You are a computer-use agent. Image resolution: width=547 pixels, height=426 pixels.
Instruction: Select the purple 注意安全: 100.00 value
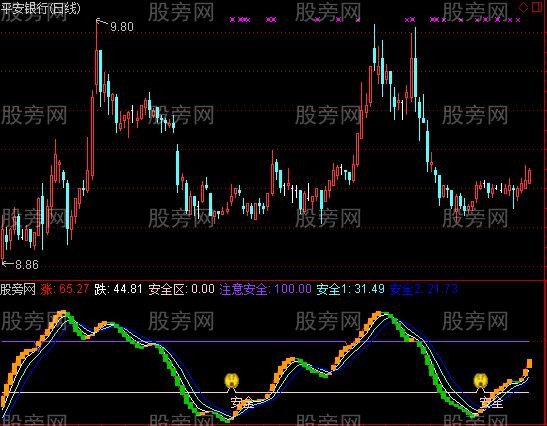(265, 289)
